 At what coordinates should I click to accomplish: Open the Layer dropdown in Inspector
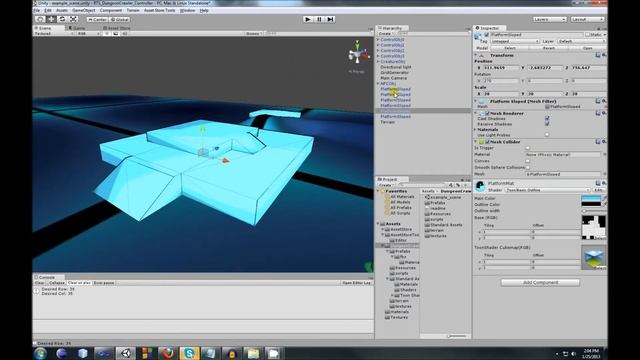582,41
